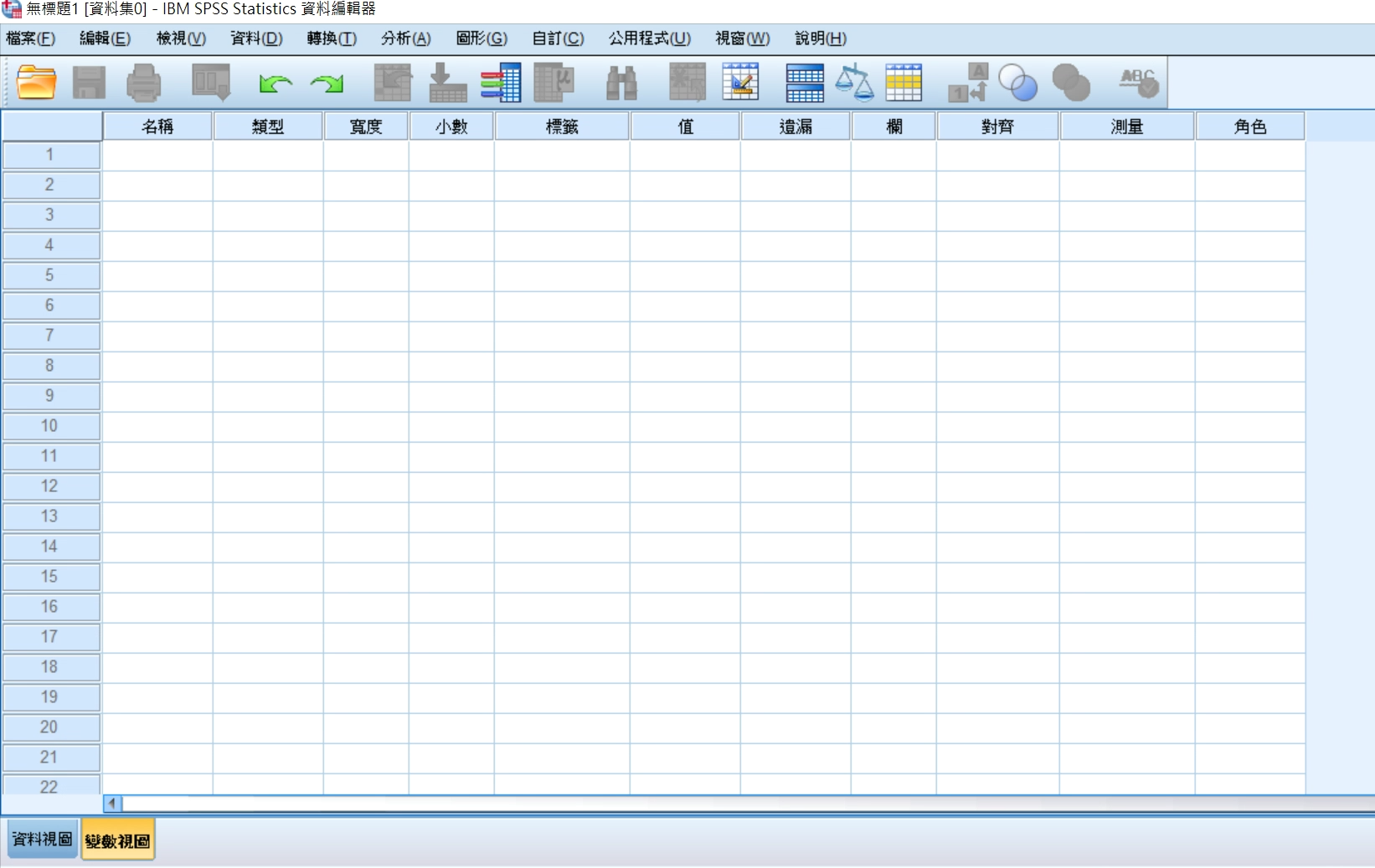Click the Undo arrow icon
Image resolution: width=1375 pixels, height=868 pixels.
click(x=275, y=84)
